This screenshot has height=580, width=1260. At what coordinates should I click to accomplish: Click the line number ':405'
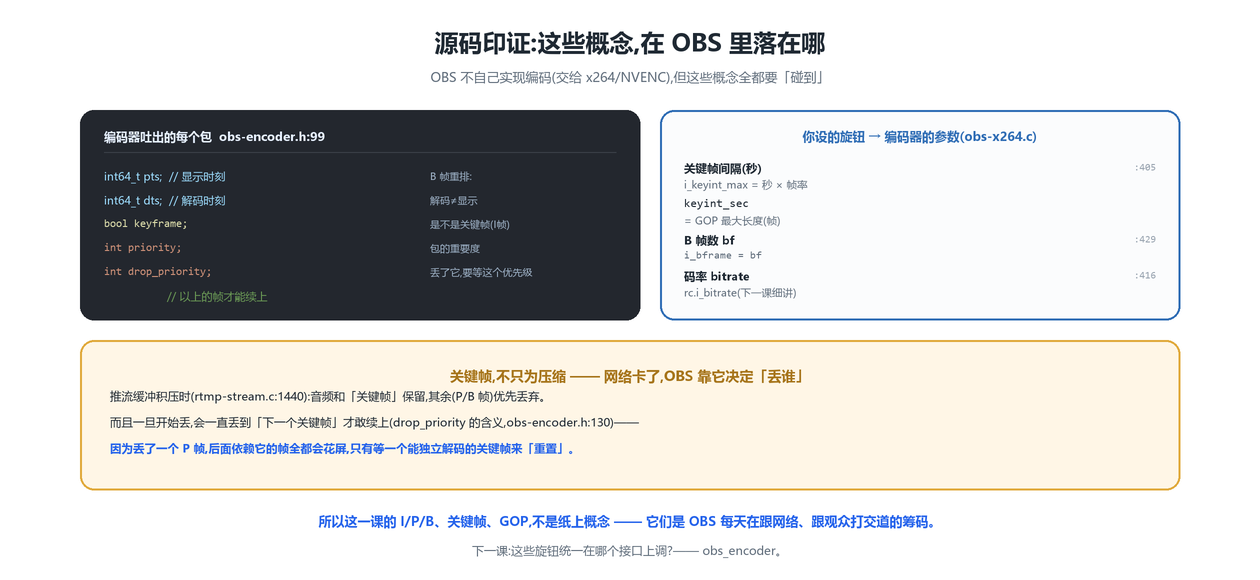1145,168
